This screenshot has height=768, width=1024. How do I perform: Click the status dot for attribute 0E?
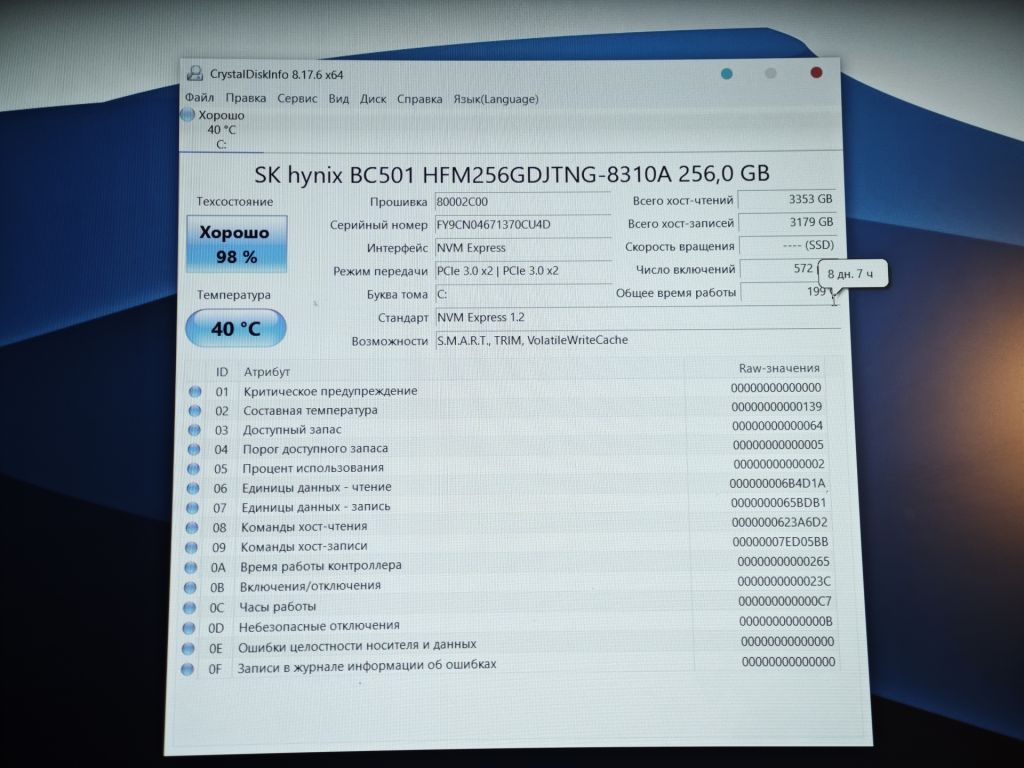tap(187, 648)
